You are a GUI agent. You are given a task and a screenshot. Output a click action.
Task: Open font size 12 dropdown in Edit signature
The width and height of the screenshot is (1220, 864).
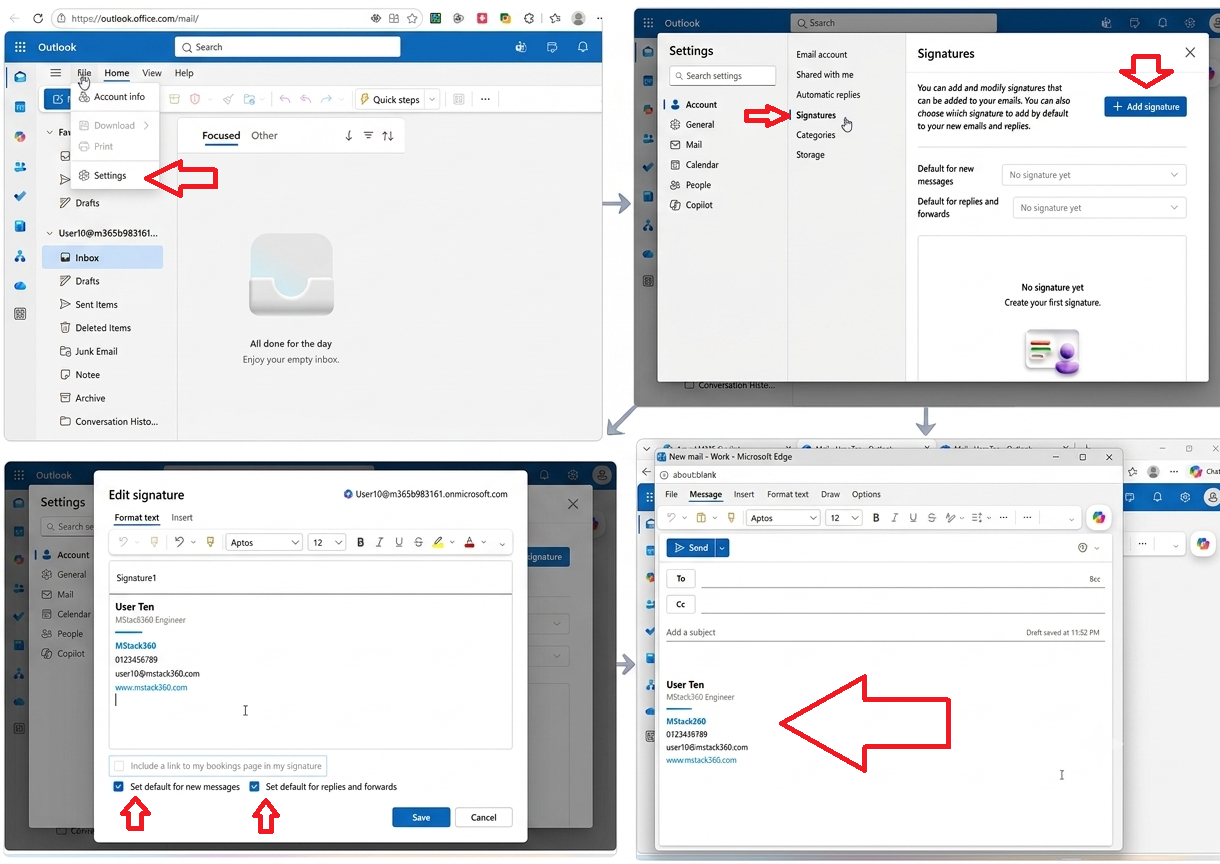tap(326, 542)
